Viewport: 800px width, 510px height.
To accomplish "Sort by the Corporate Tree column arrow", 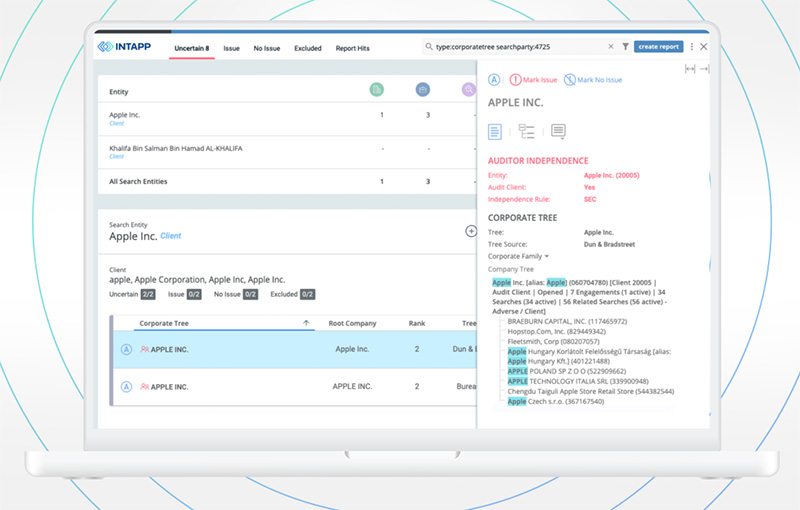I will tap(306, 323).
